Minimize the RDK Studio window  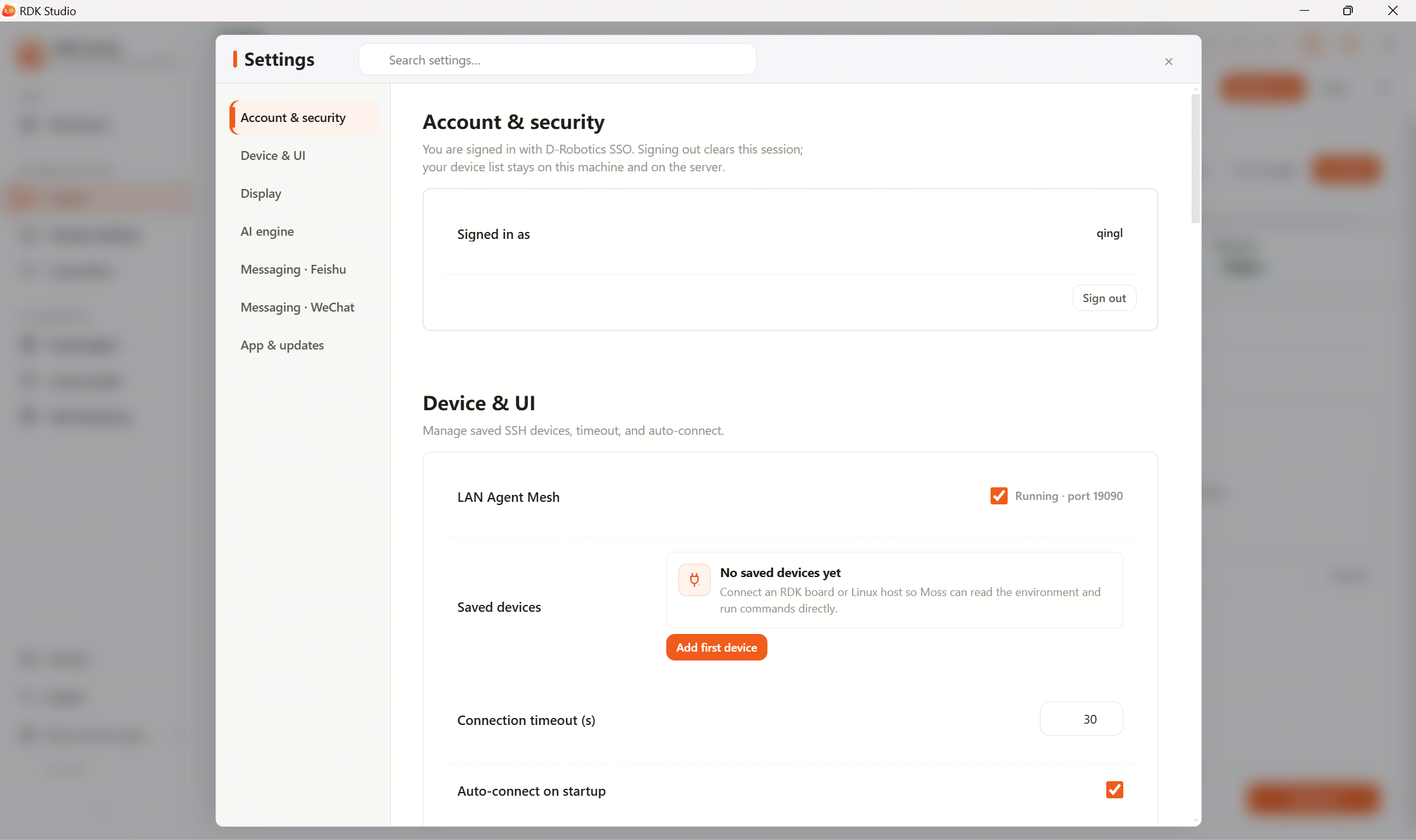point(1304,11)
